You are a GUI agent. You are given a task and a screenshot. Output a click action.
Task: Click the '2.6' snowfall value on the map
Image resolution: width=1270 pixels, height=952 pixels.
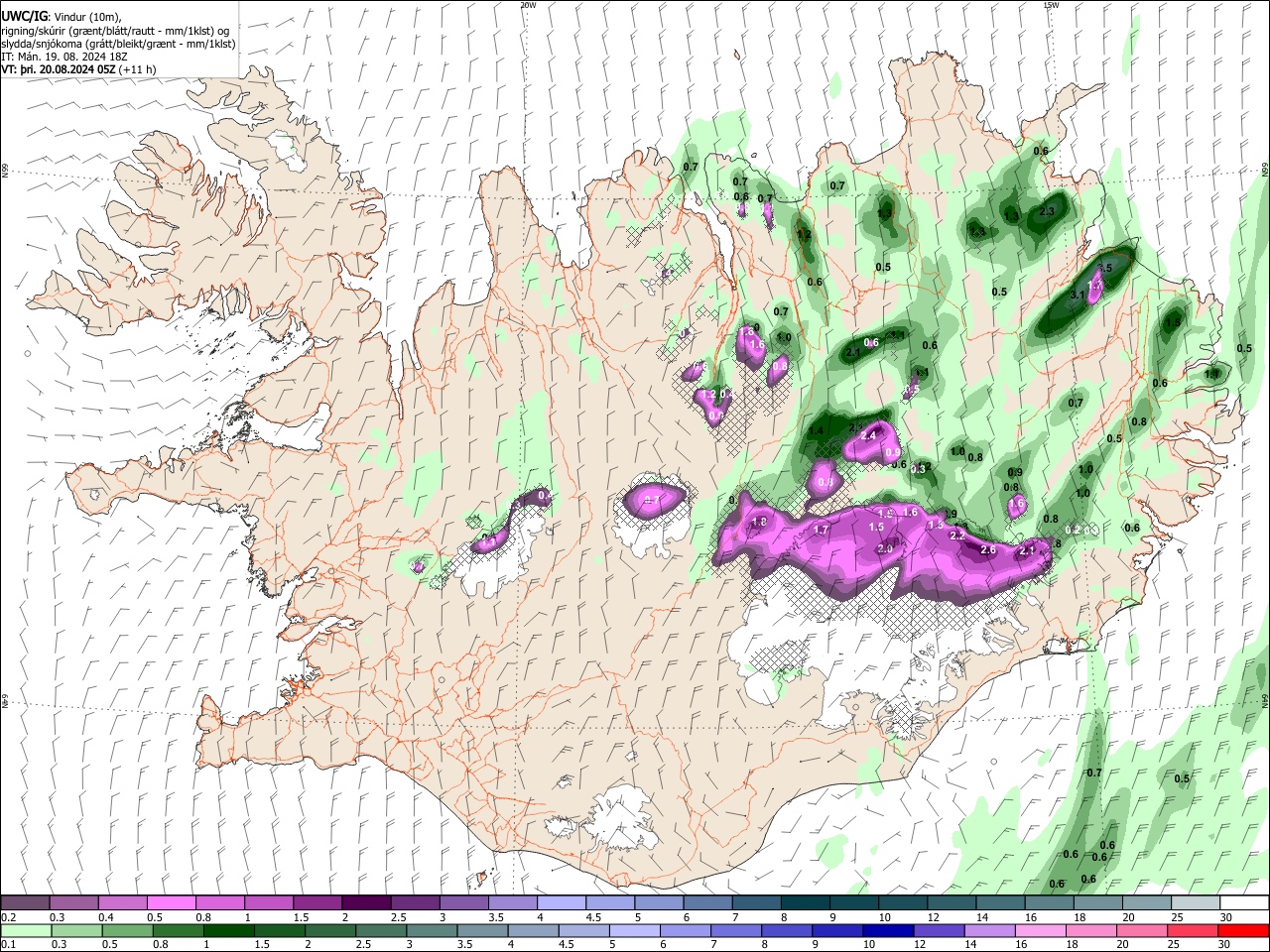click(987, 549)
